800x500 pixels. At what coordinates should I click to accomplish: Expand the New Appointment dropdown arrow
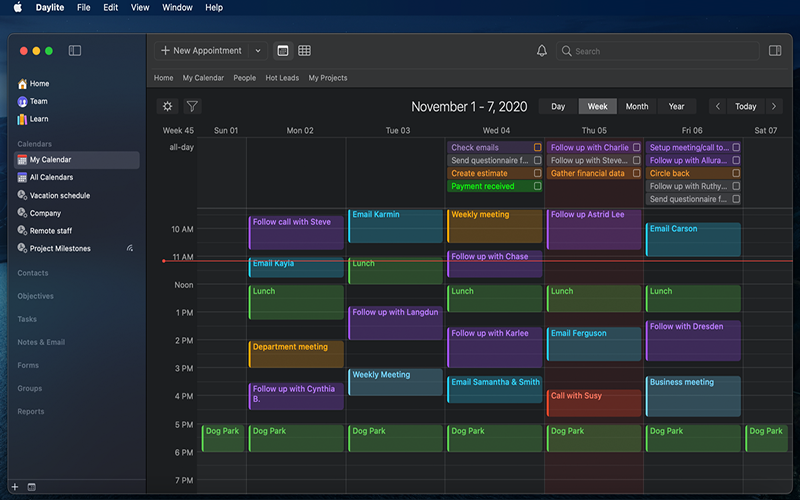point(258,51)
